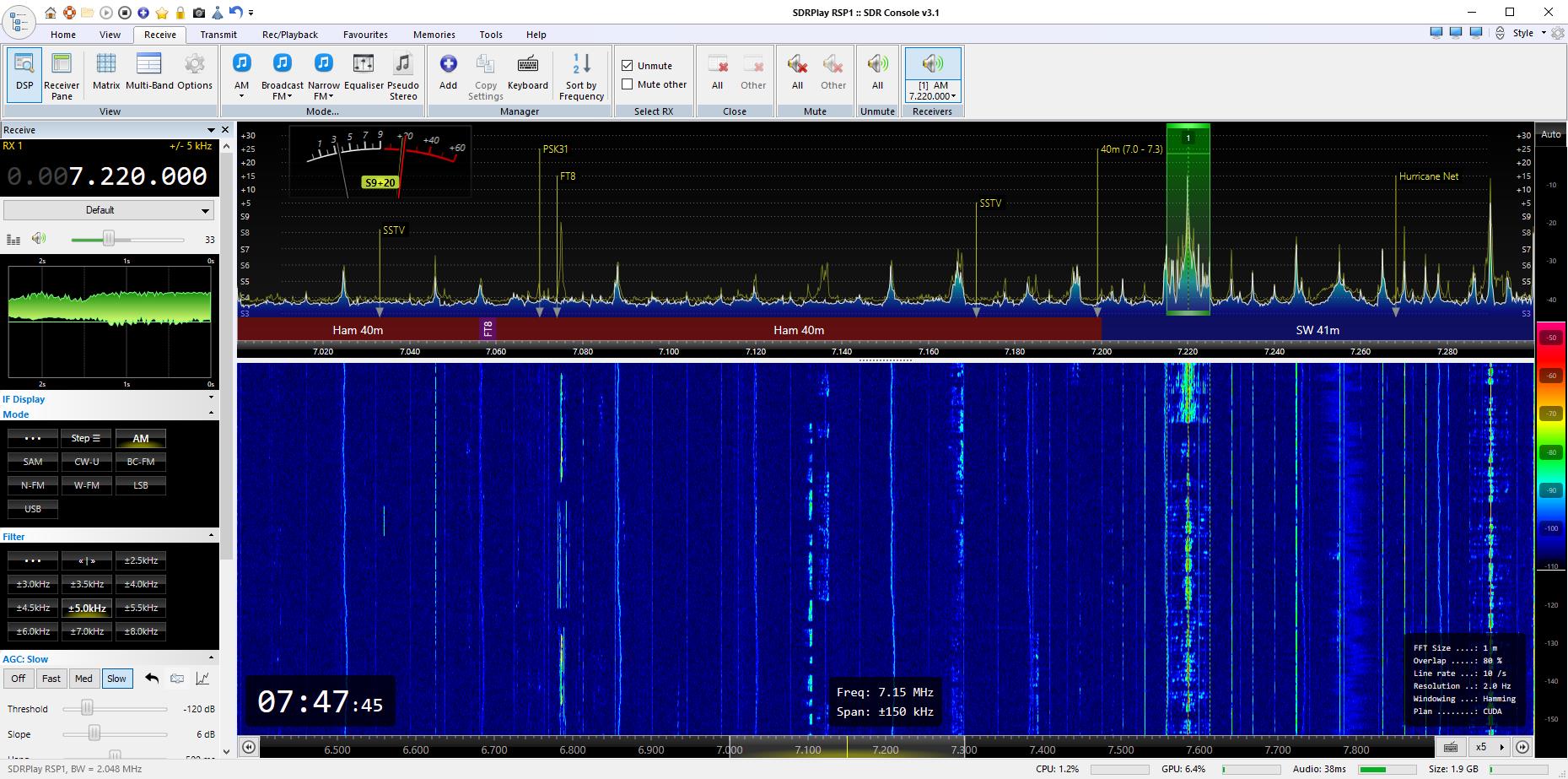Viewport: 1568px width, 779px height.
Task: Click Sort by Frequency icon
Action: tap(581, 73)
